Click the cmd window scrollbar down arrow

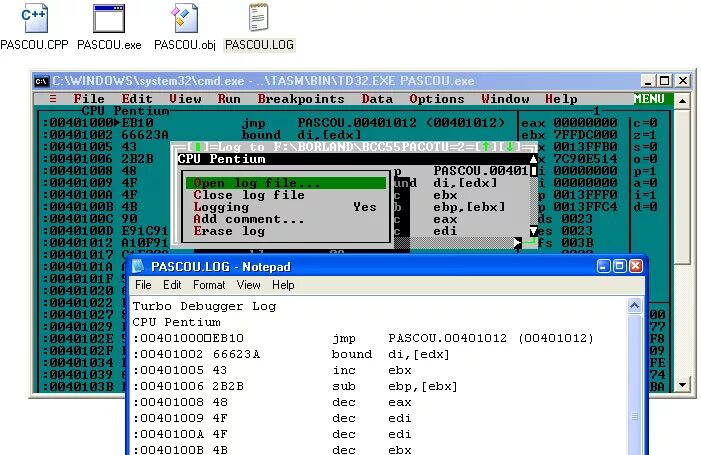[x=682, y=384]
